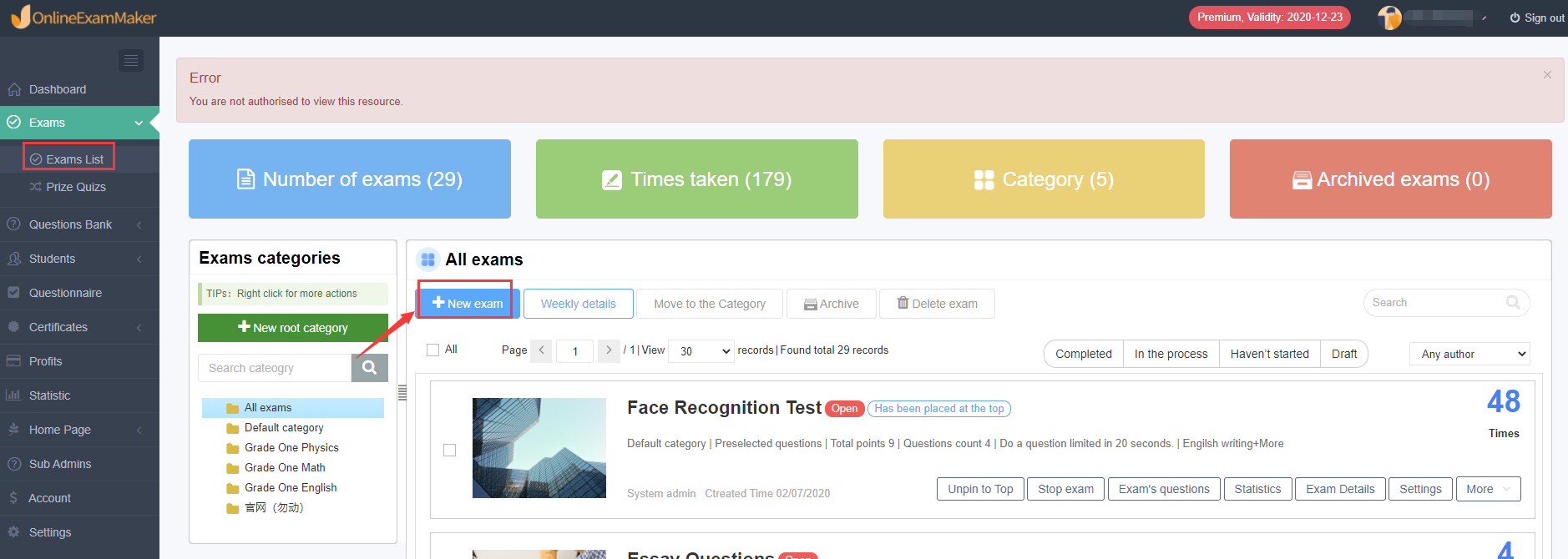This screenshot has width=1568, height=559.
Task: Click the Profits card icon
Action: click(13, 361)
